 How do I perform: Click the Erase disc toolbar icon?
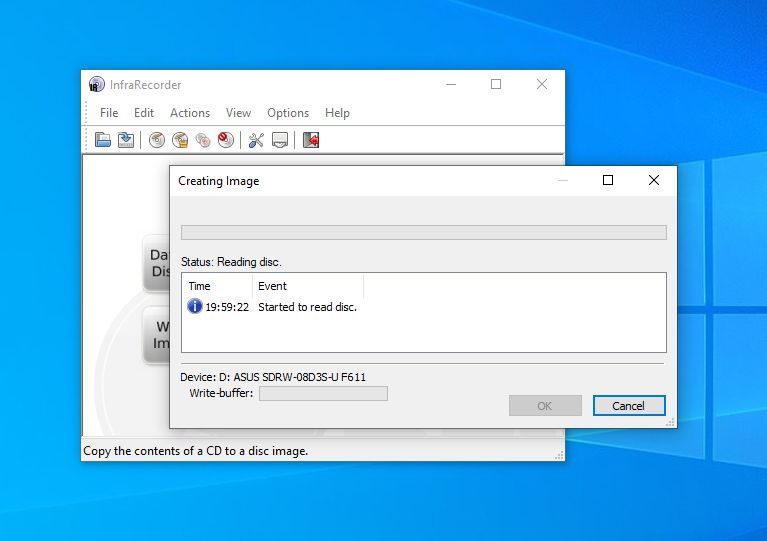[226, 140]
